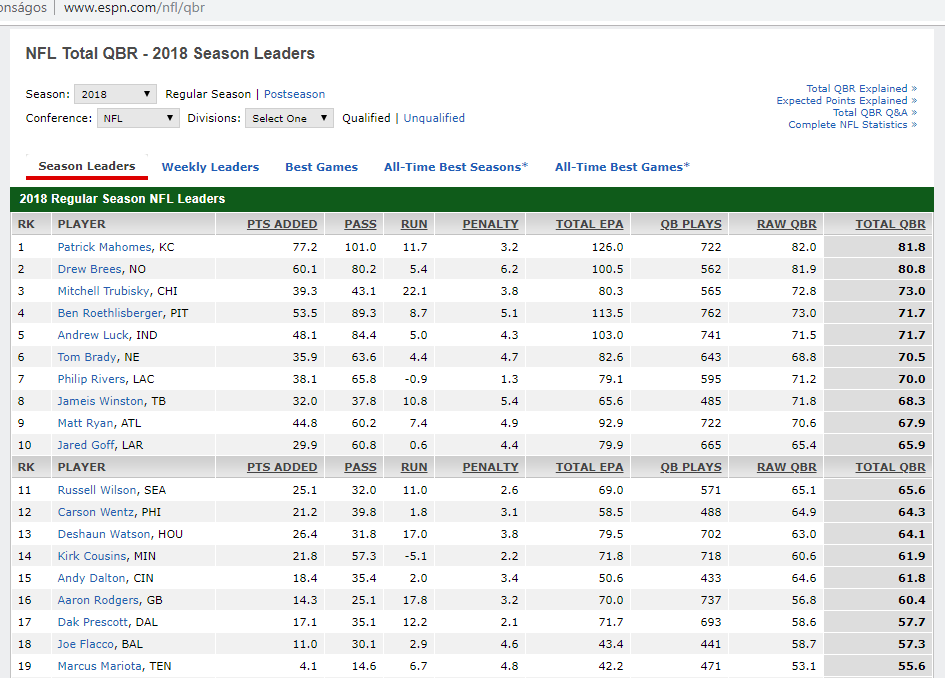Click Mahomes' Total QBR value 81.8

(x=912, y=247)
